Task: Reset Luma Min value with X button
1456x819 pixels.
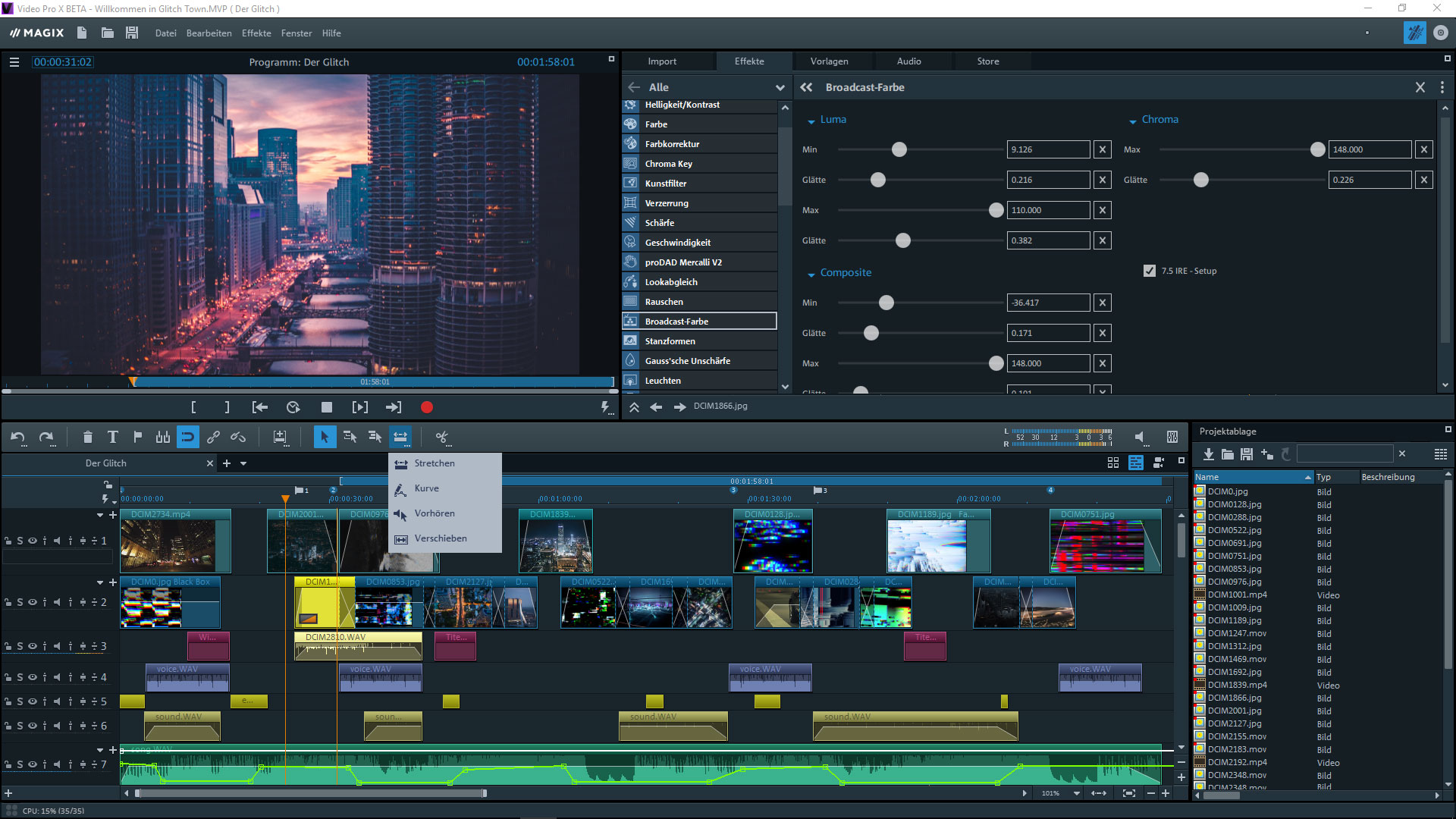Action: tap(1103, 149)
